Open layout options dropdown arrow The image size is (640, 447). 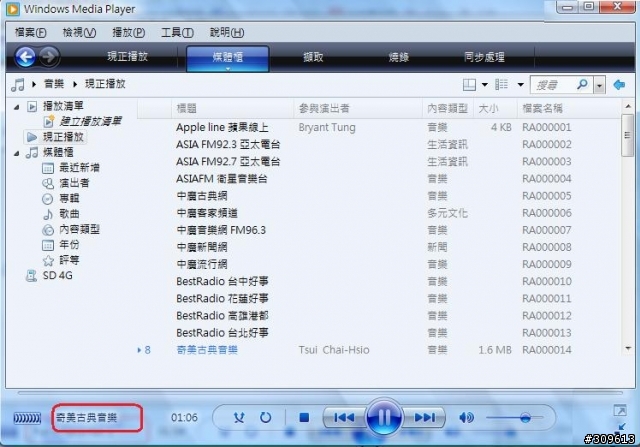pos(484,85)
